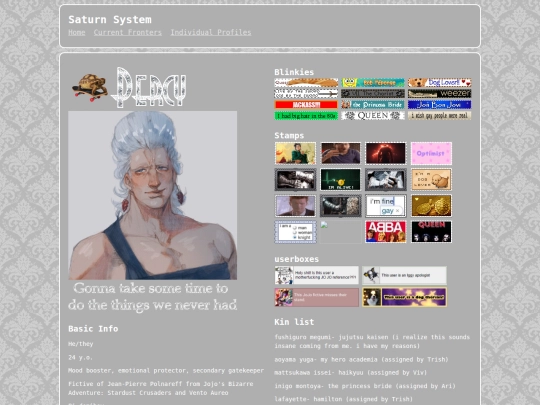Viewport: 540px width, 405px height.
Task: Click the I'm fine gay stamp
Action: tap(386, 206)
